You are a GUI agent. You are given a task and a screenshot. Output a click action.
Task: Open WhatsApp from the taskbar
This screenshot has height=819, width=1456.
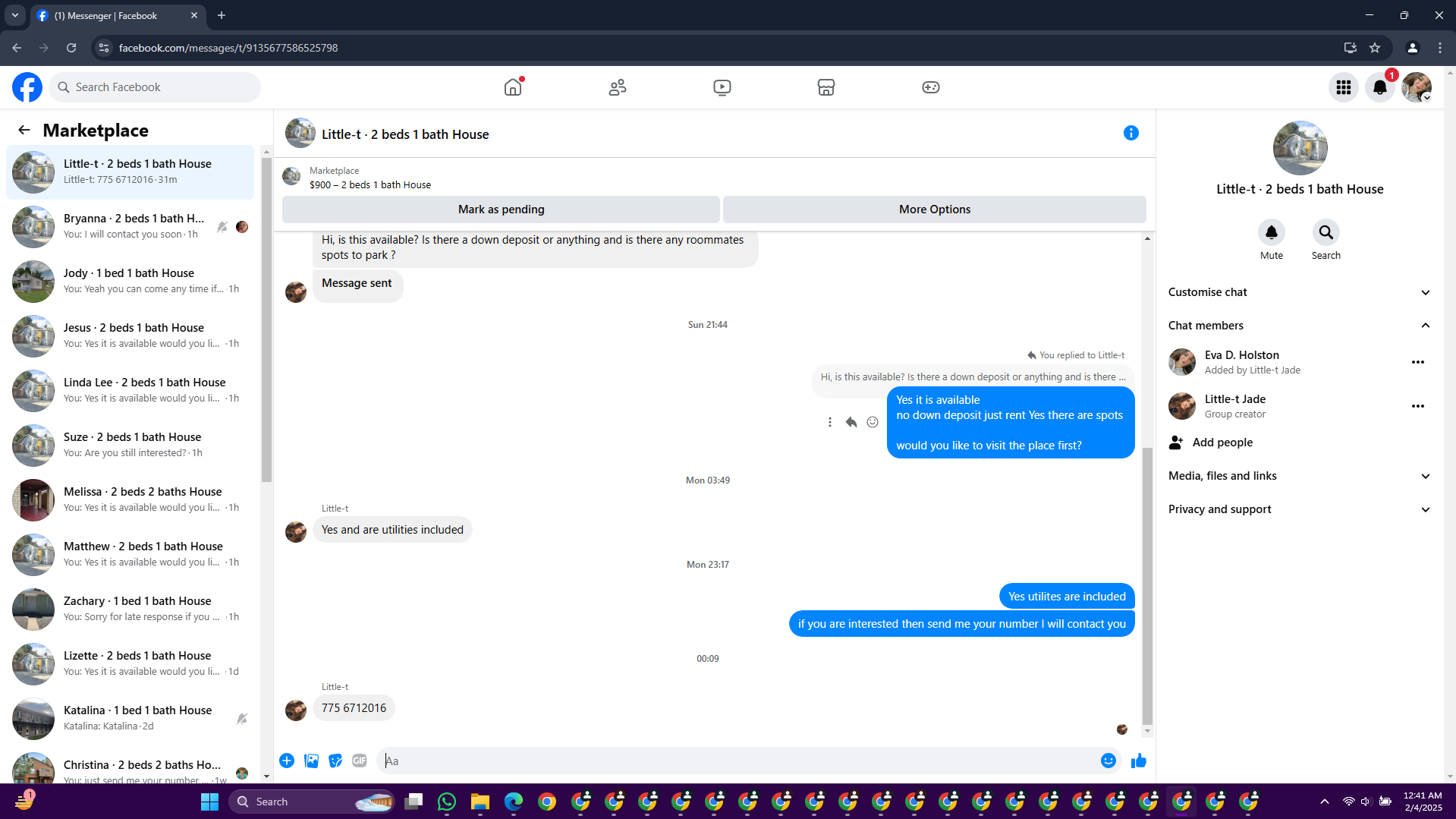pyautogui.click(x=447, y=802)
